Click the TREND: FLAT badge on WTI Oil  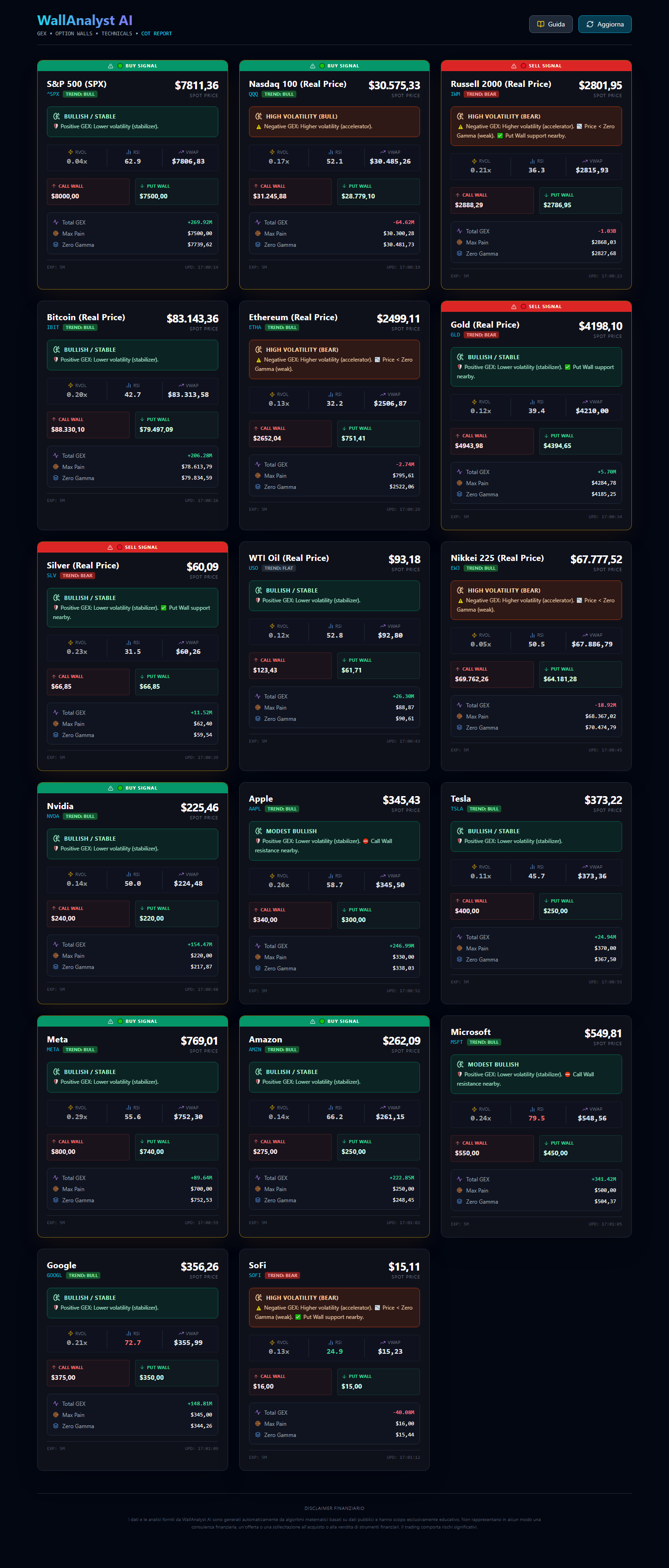click(x=279, y=568)
